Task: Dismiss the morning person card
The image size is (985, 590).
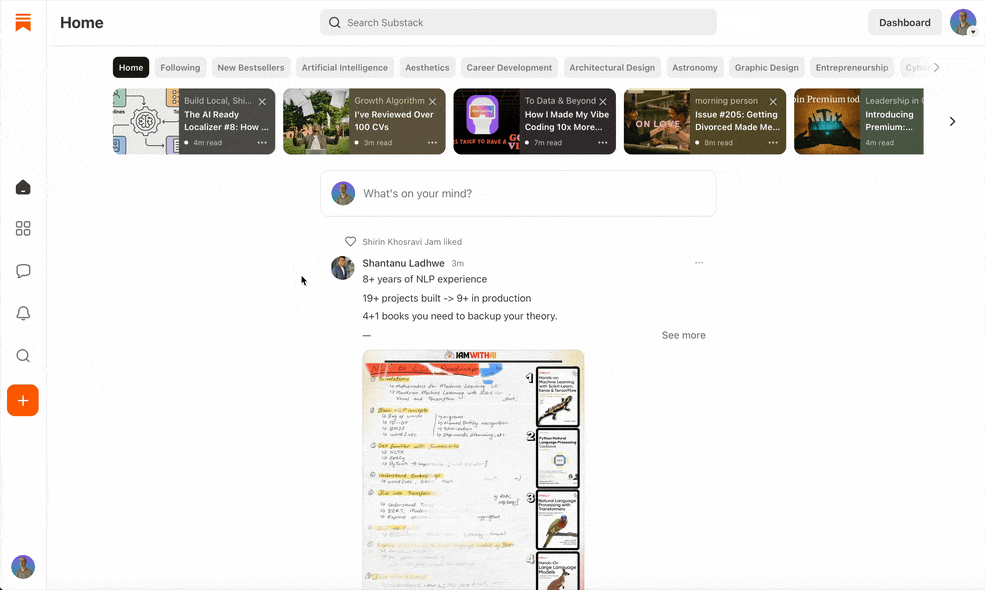Action: point(773,101)
